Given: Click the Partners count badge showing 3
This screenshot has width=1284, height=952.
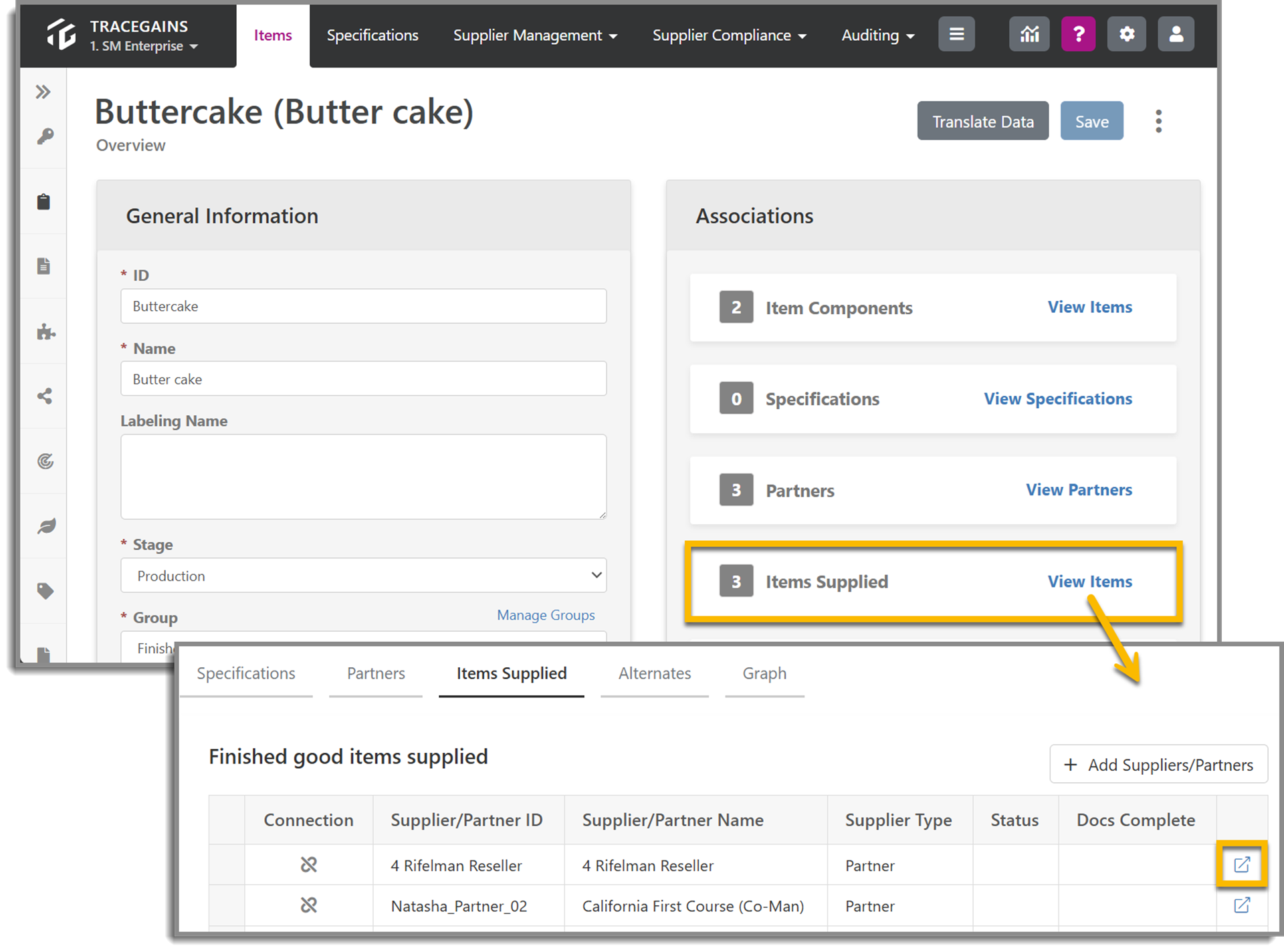Looking at the screenshot, I should 736,490.
